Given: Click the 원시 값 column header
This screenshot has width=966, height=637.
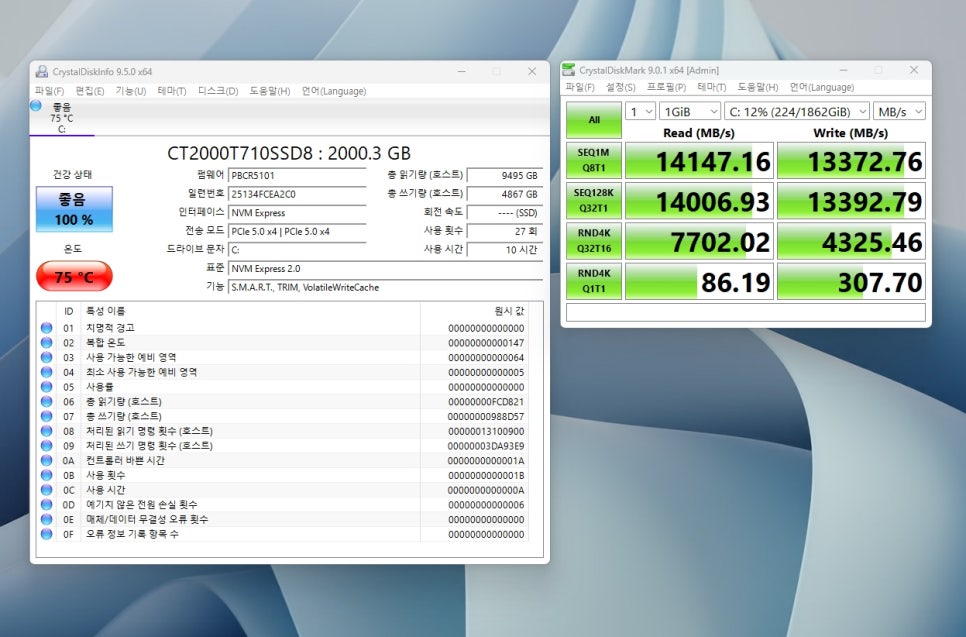Looking at the screenshot, I should tap(473, 311).
